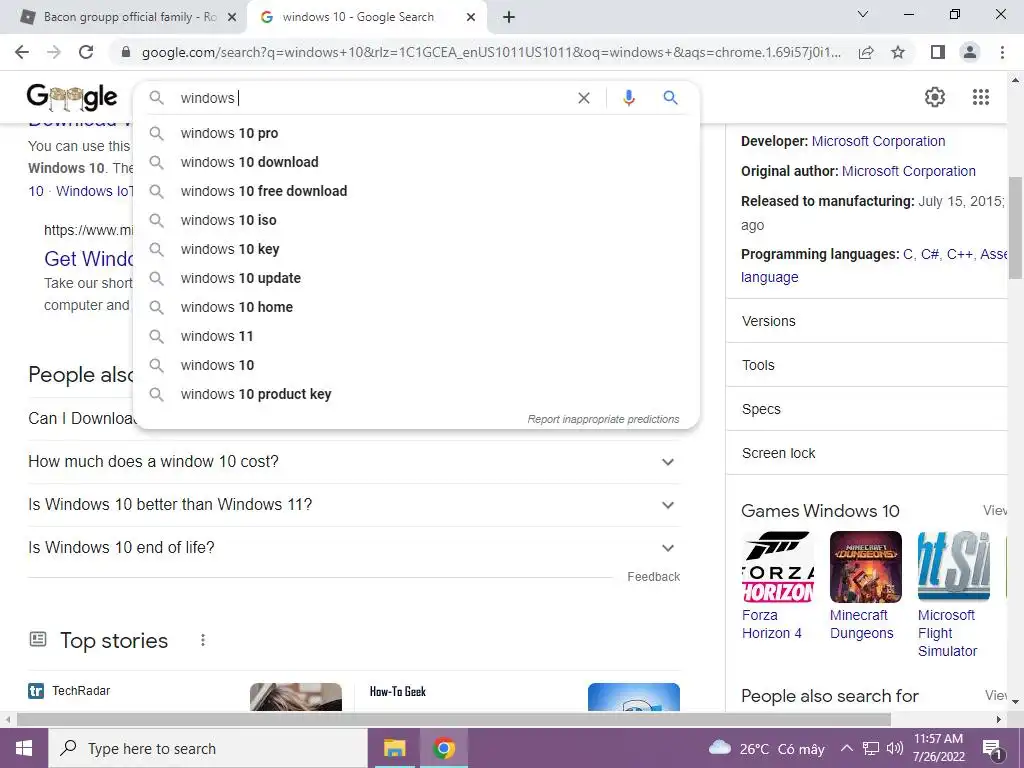Open Google apps grid
Viewport: 1024px width, 768px height.
(981, 97)
